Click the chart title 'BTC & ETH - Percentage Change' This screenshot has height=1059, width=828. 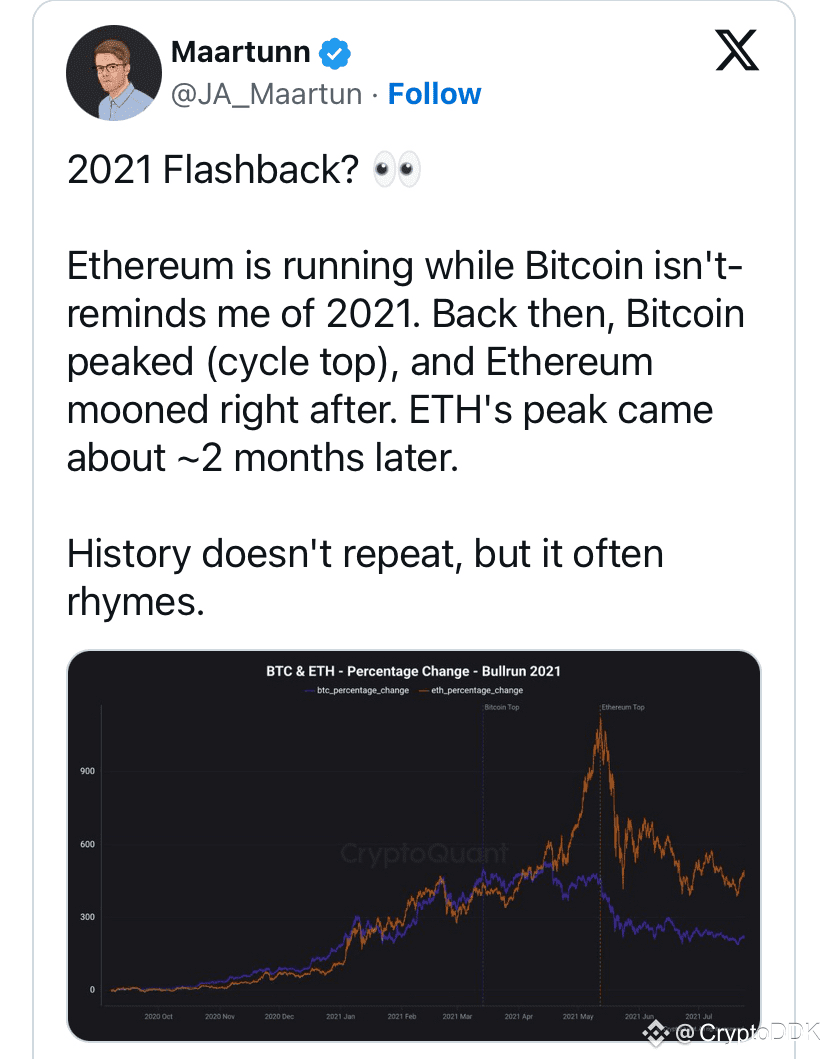coord(368,671)
